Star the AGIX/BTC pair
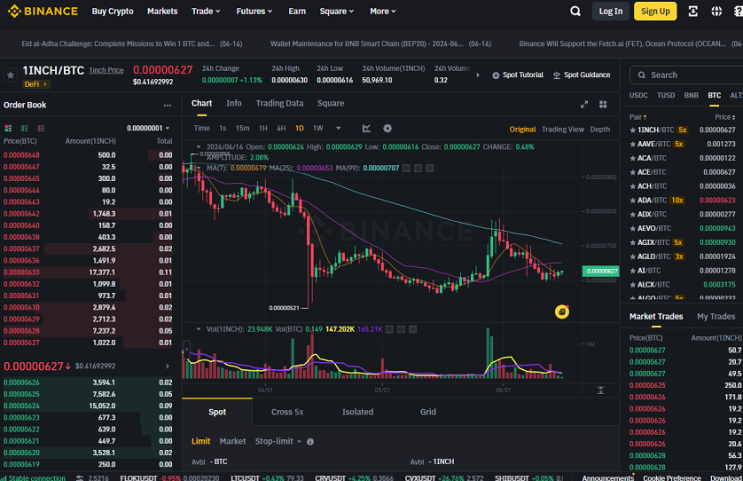The height and width of the screenshot is (481, 743). pyautogui.click(x=632, y=243)
